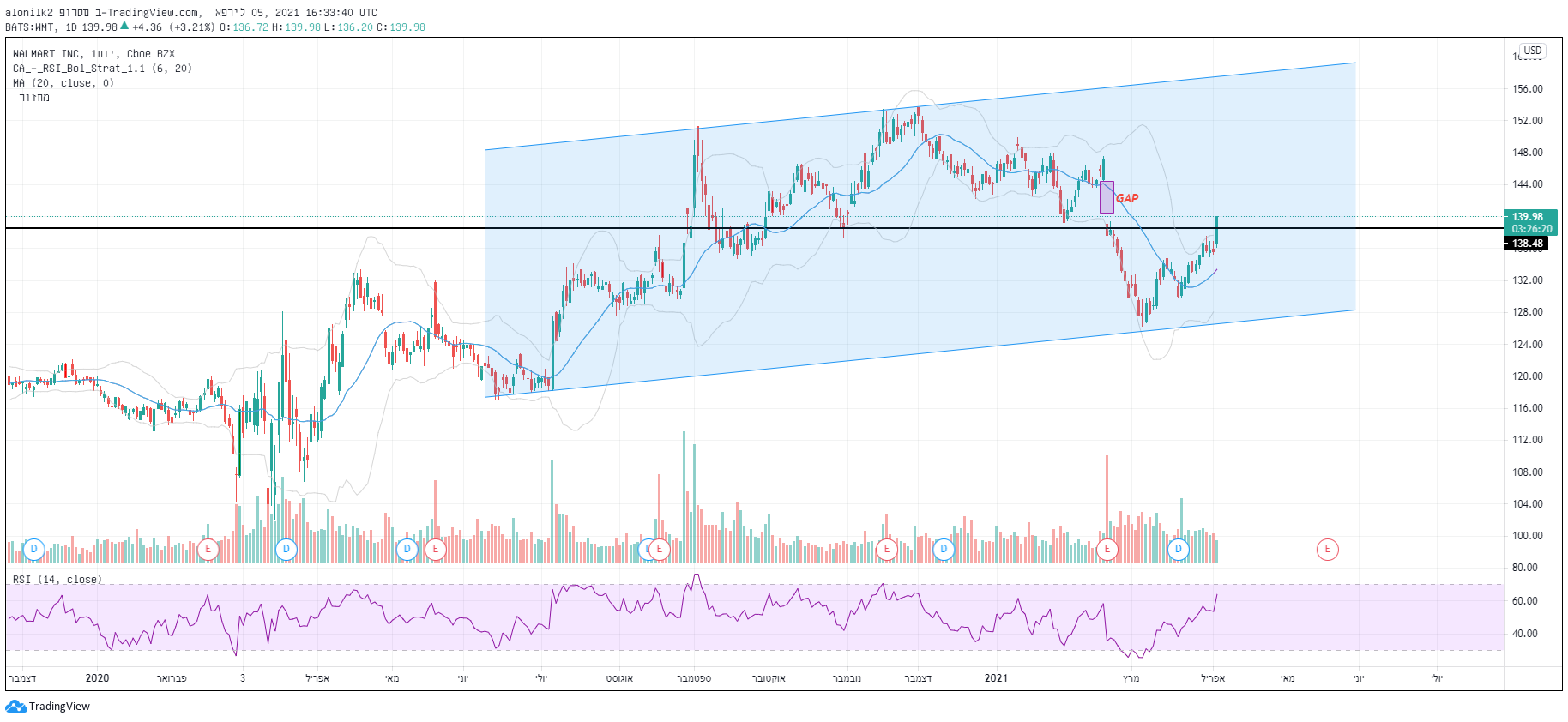The width and height of the screenshot is (1568, 722).
Task: Click the 156.00 price axis label
Action: [1527, 89]
